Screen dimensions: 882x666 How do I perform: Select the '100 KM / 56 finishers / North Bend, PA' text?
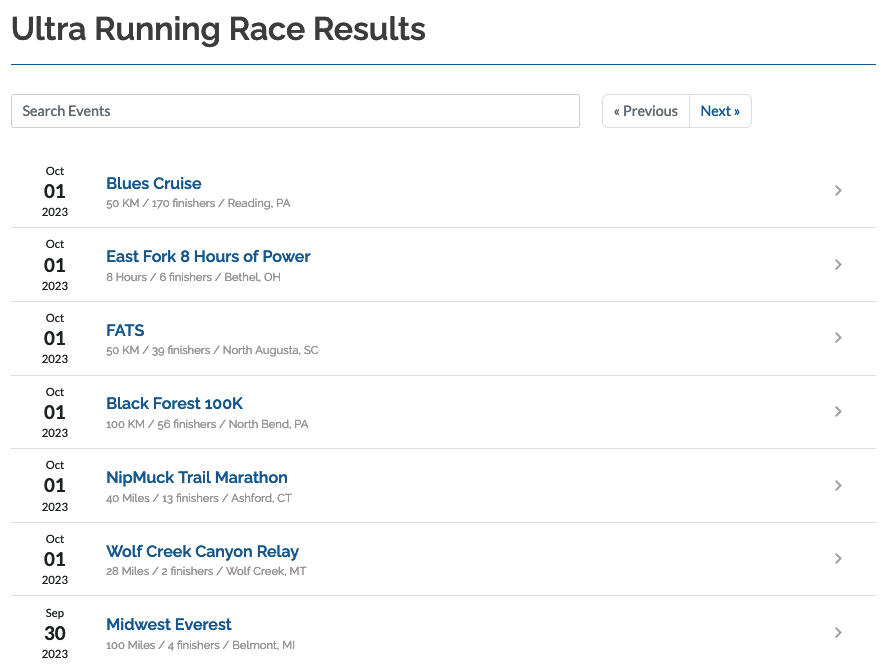[207, 424]
